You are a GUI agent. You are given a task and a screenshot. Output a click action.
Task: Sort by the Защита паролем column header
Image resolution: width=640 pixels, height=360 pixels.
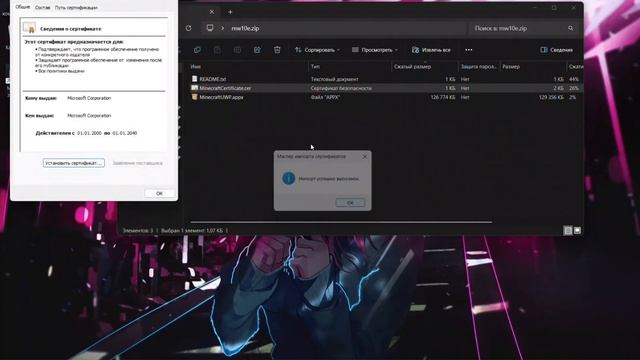click(479, 67)
